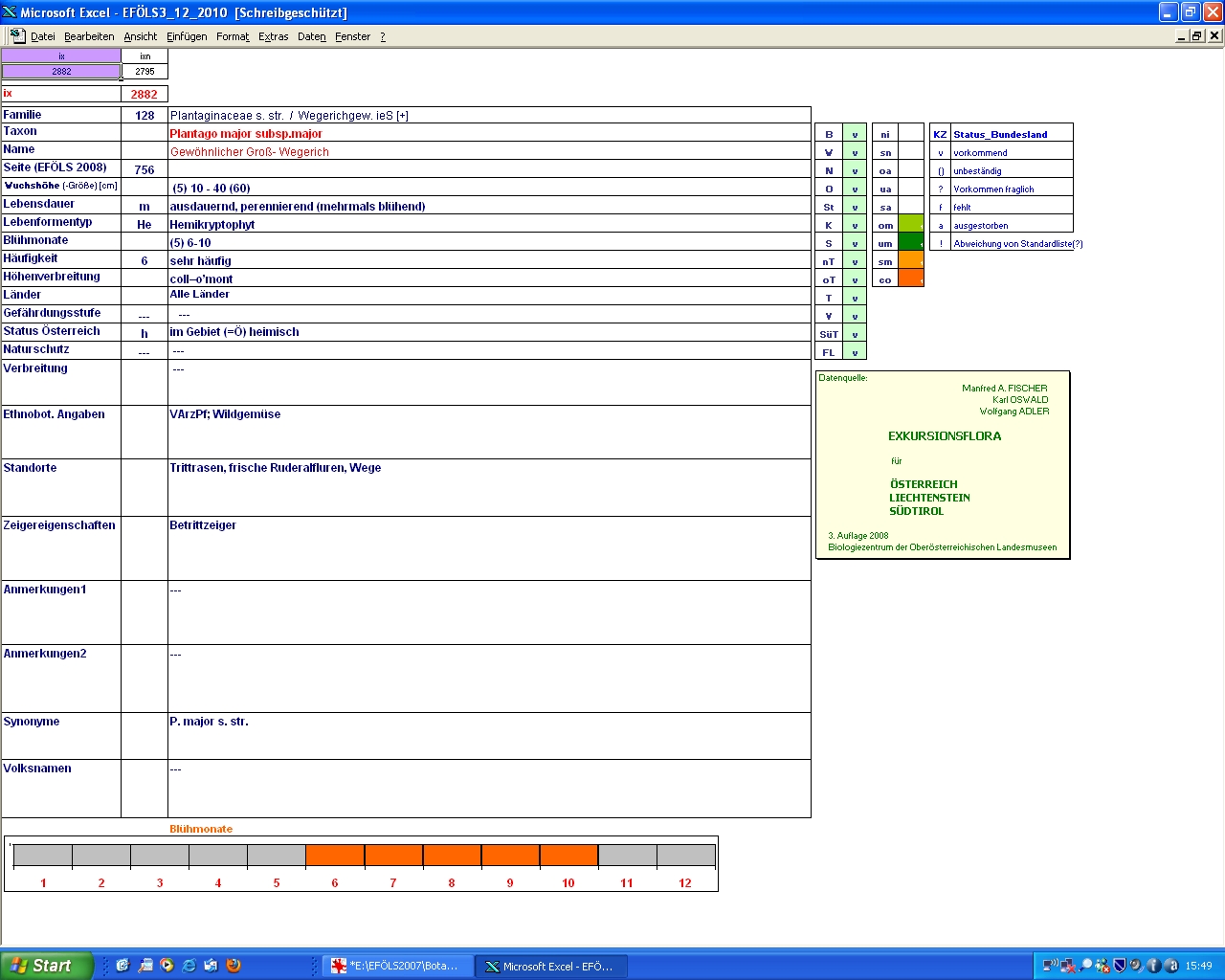Click the Windows Start button

(x=47, y=966)
